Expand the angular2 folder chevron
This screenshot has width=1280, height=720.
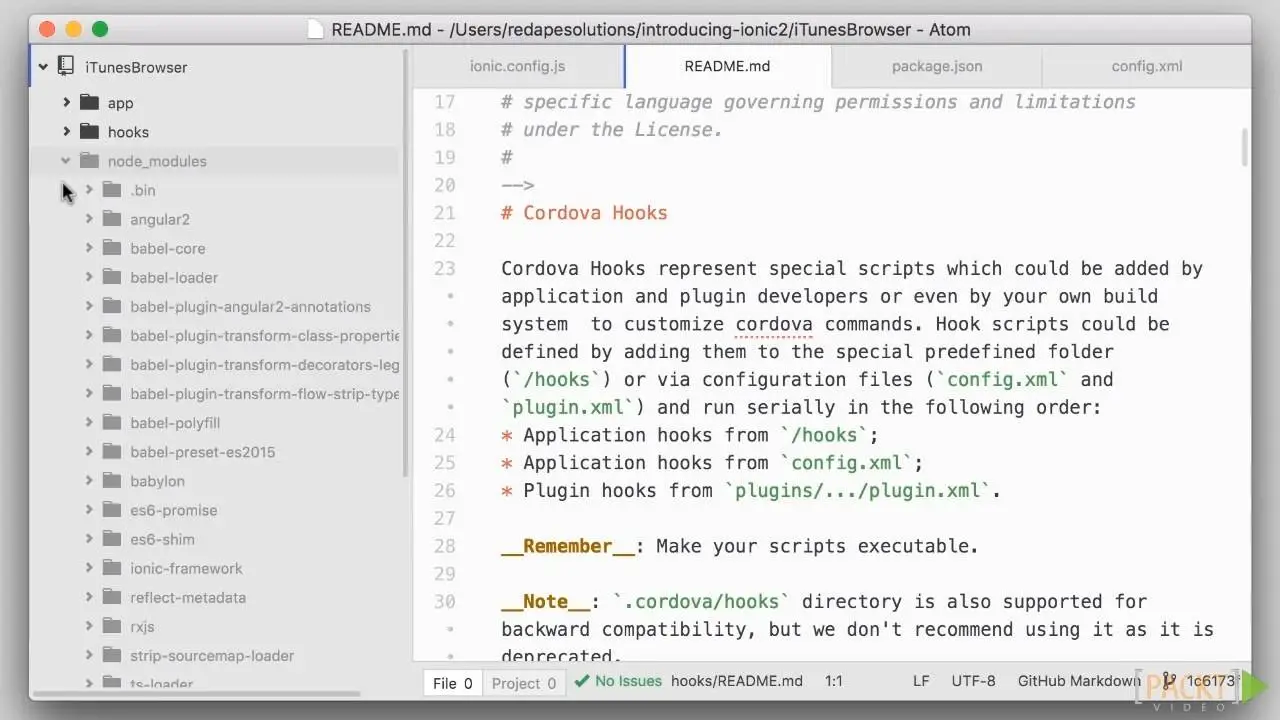point(89,218)
